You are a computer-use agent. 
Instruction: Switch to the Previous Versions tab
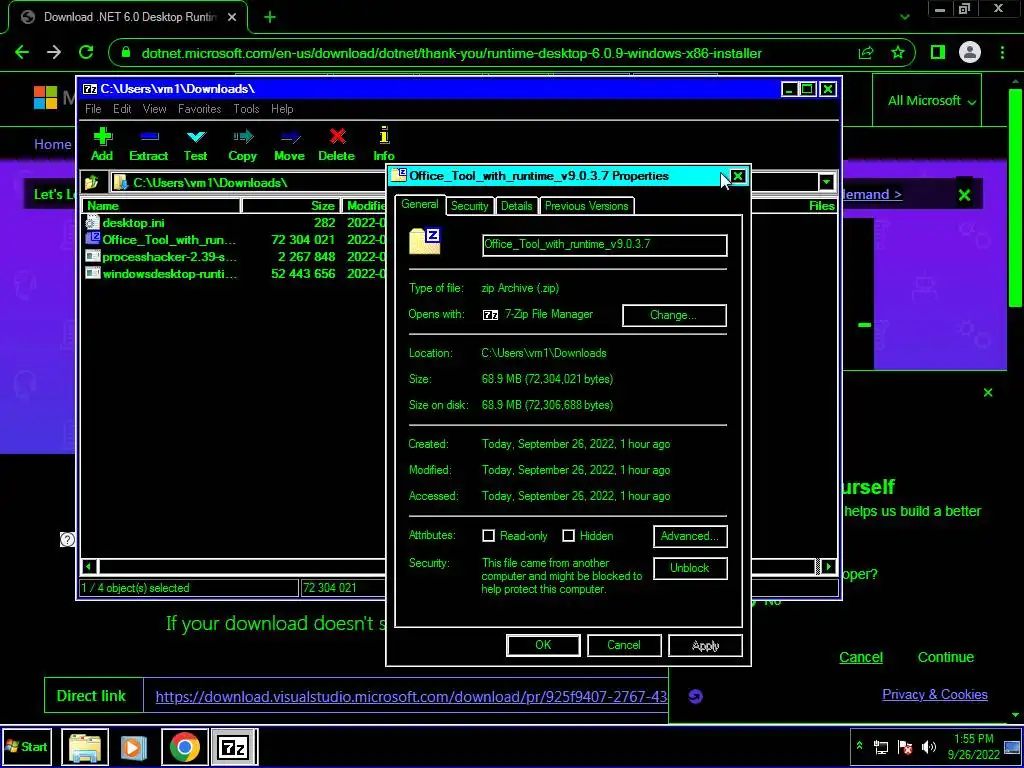[x=586, y=206]
